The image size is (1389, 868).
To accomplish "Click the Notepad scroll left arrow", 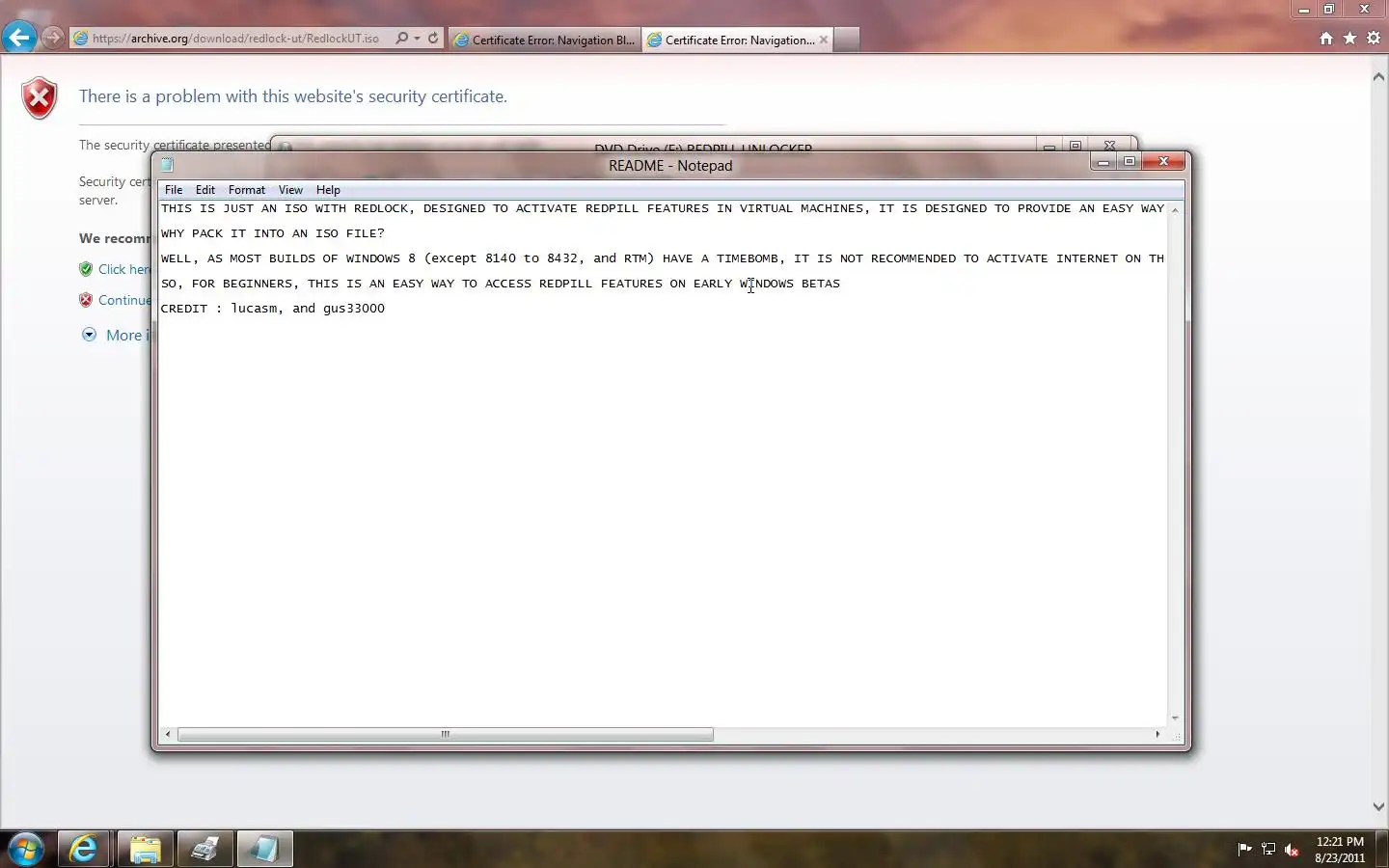I will pyautogui.click(x=168, y=735).
